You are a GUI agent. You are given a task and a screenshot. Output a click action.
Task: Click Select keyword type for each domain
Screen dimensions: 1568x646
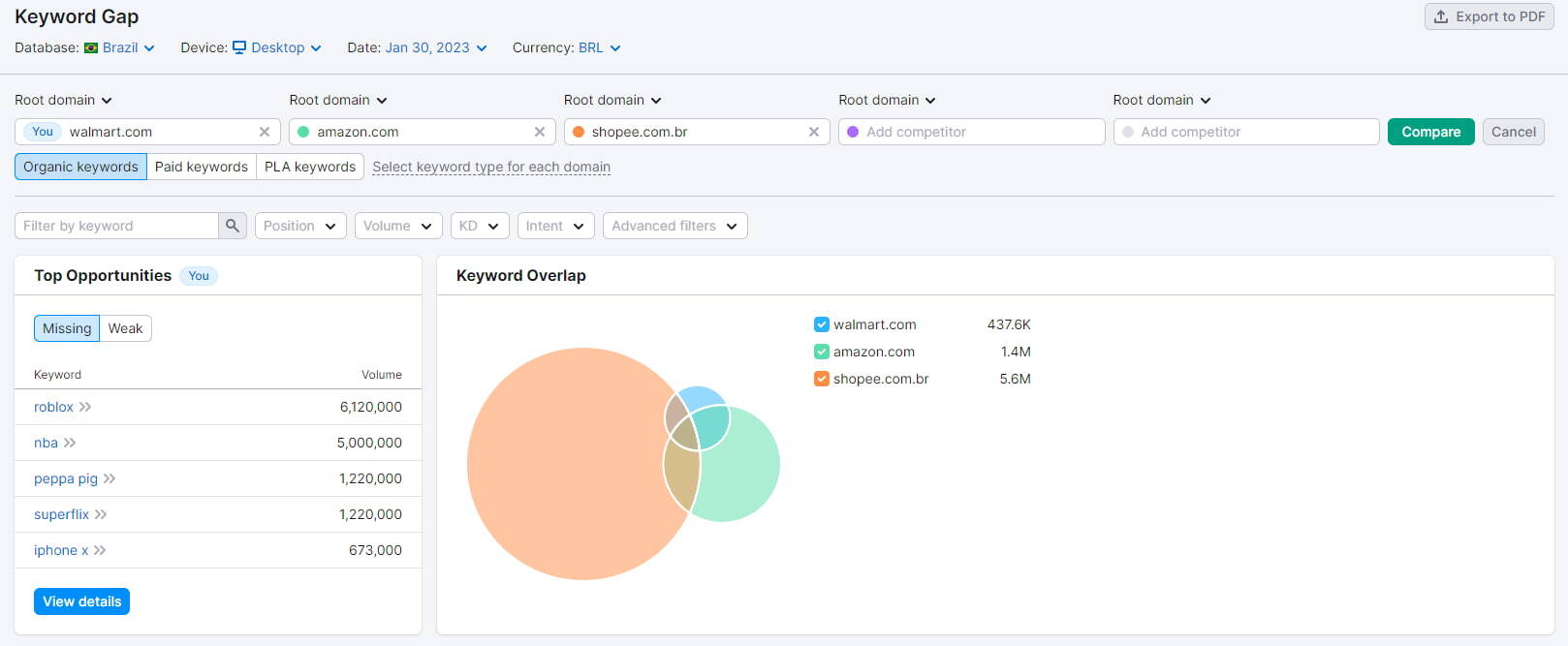(x=491, y=167)
